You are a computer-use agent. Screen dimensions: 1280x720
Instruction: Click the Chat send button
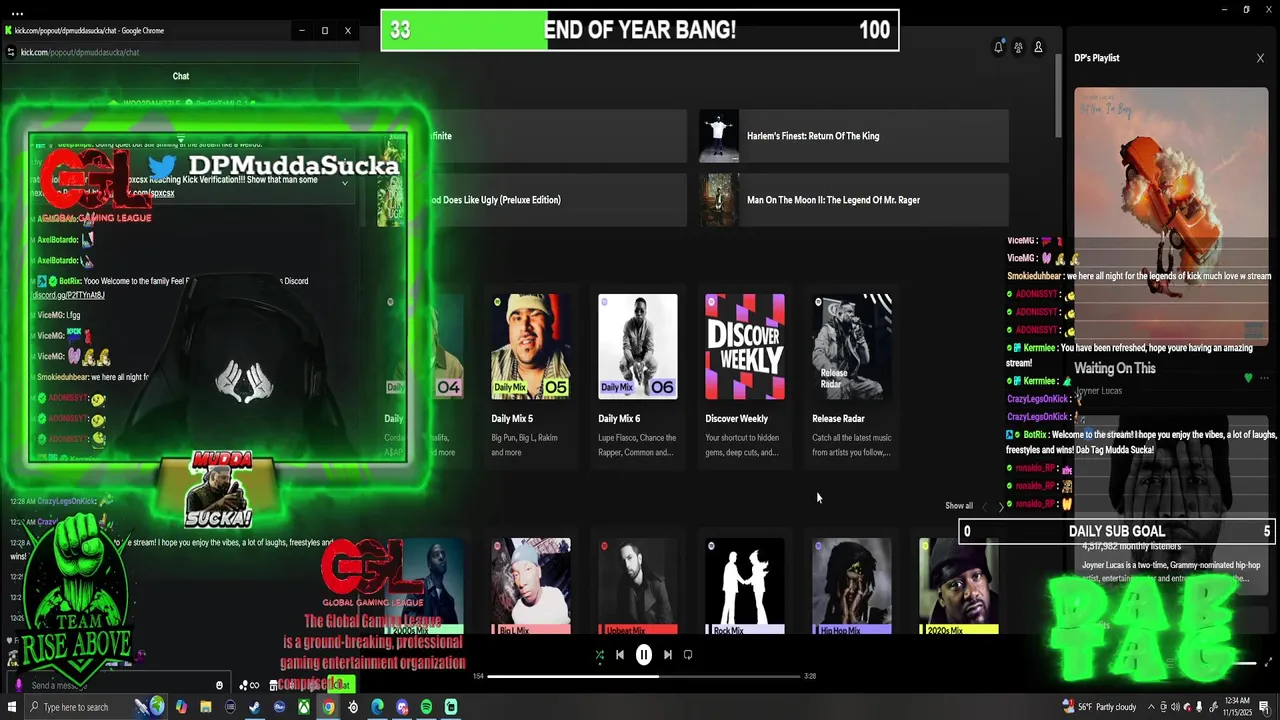[x=341, y=685]
